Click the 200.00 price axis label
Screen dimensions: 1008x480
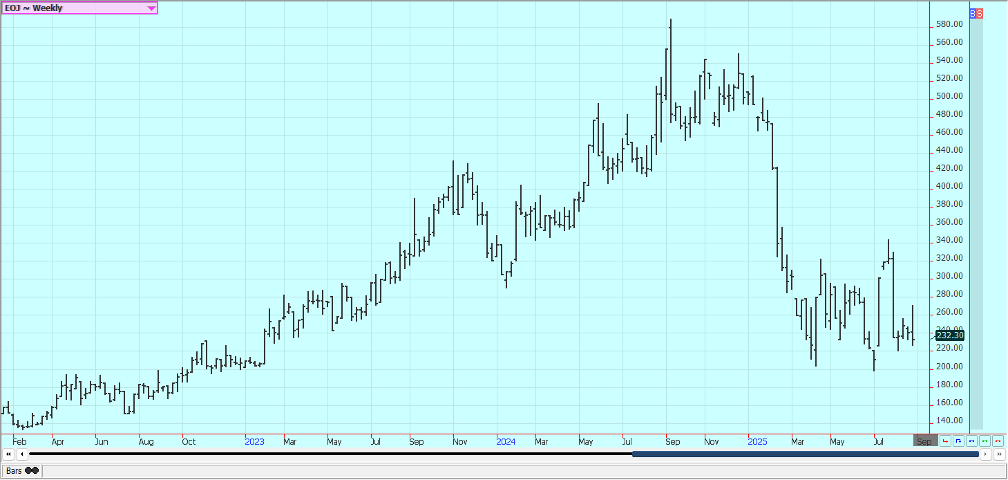950,366
